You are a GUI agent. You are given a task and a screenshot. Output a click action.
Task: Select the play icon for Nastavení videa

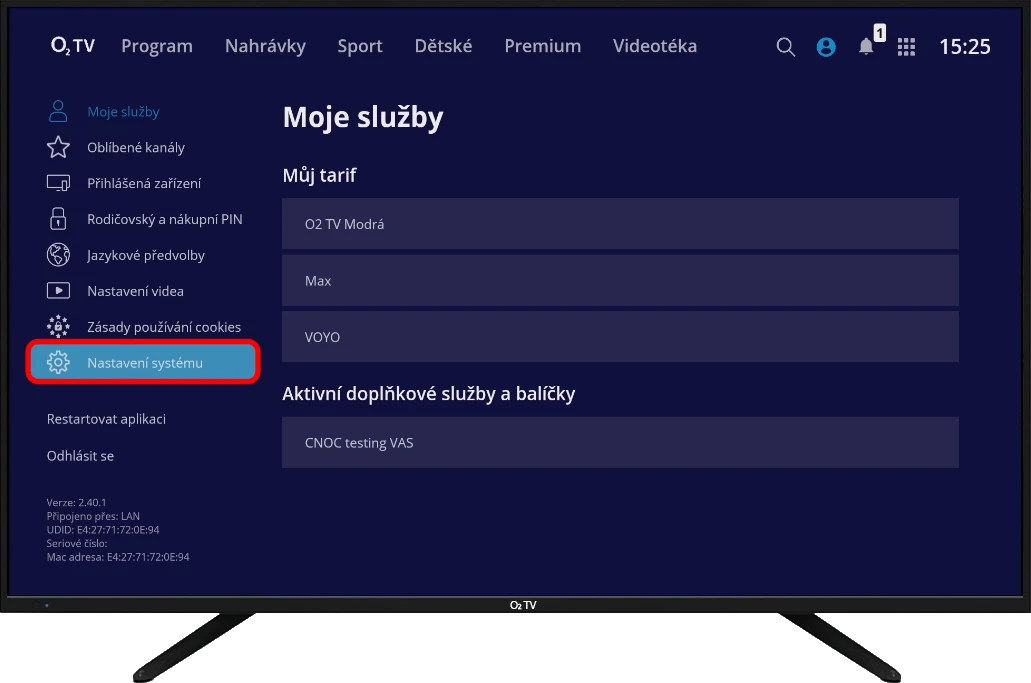pos(58,291)
